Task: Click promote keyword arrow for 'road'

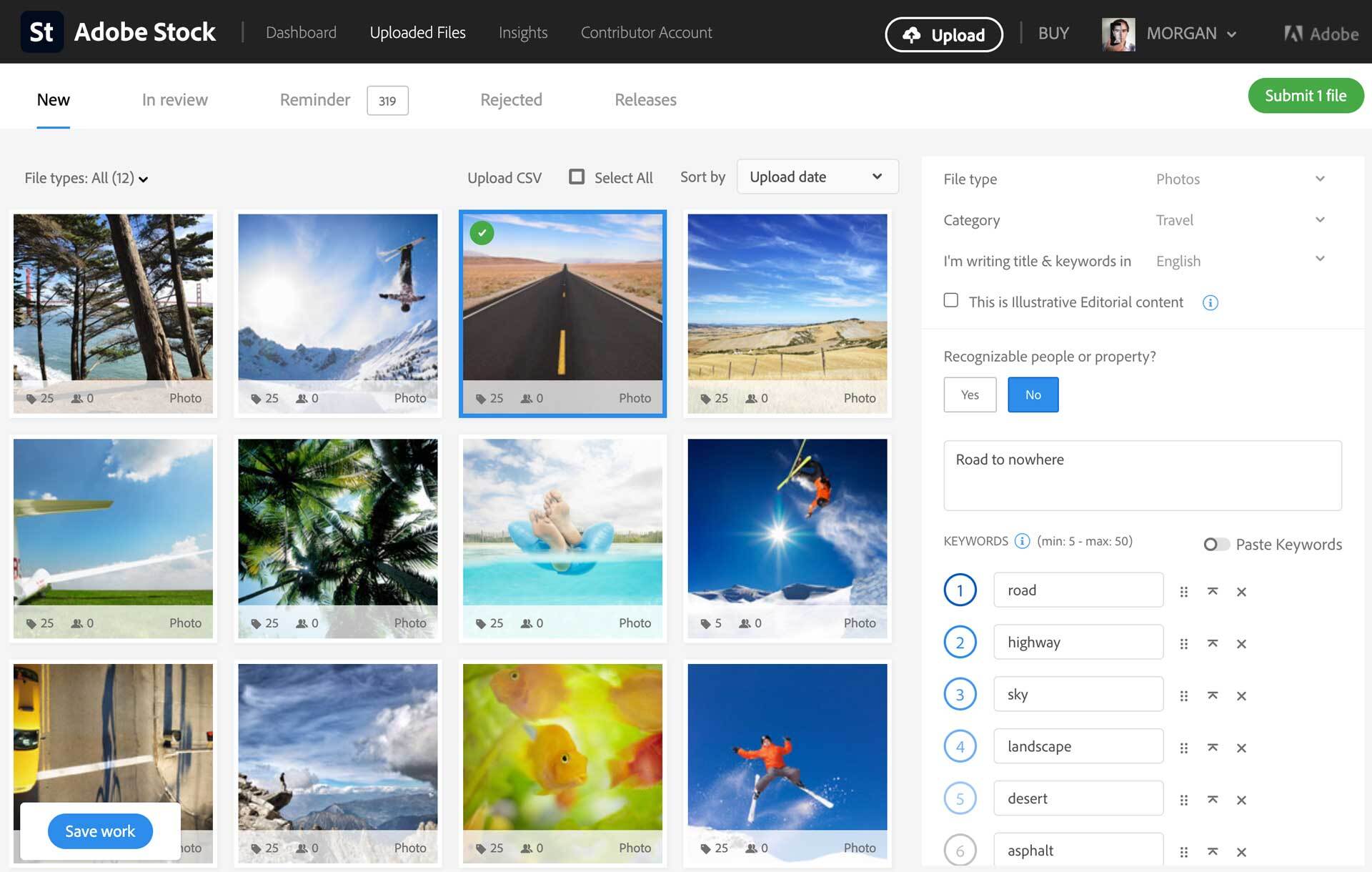Action: [x=1213, y=590]
